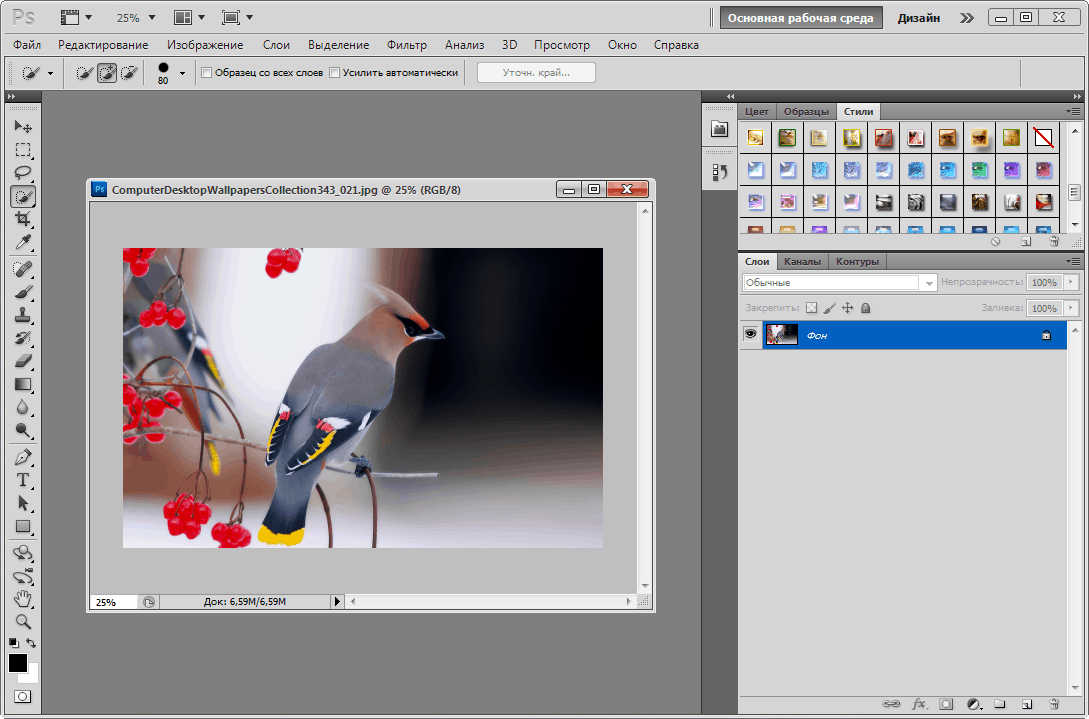Switch to the Контуры tab
Screen dimensions: 1089x719
[857, 261]
